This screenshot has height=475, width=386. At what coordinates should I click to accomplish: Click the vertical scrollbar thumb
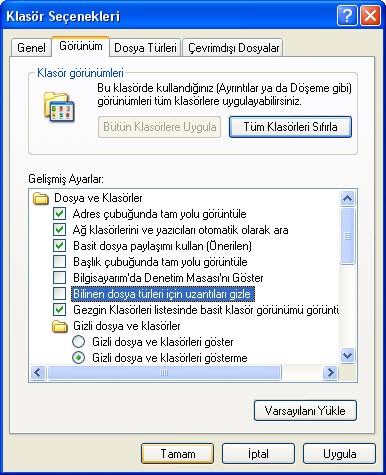coord(348,236)
